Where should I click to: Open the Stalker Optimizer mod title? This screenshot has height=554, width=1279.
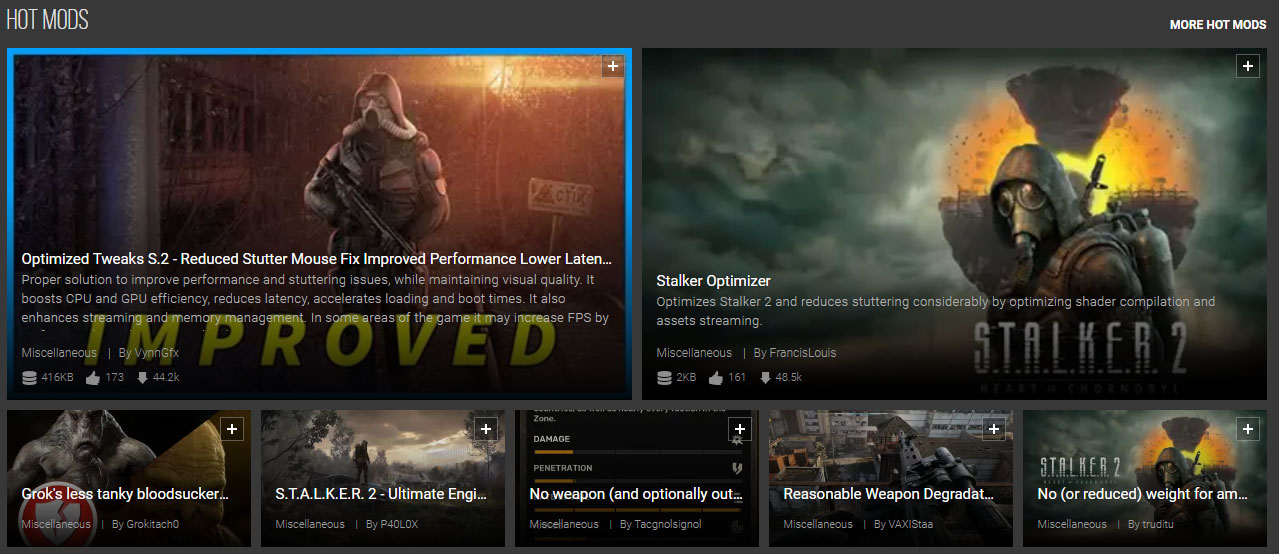pos(713,281)
